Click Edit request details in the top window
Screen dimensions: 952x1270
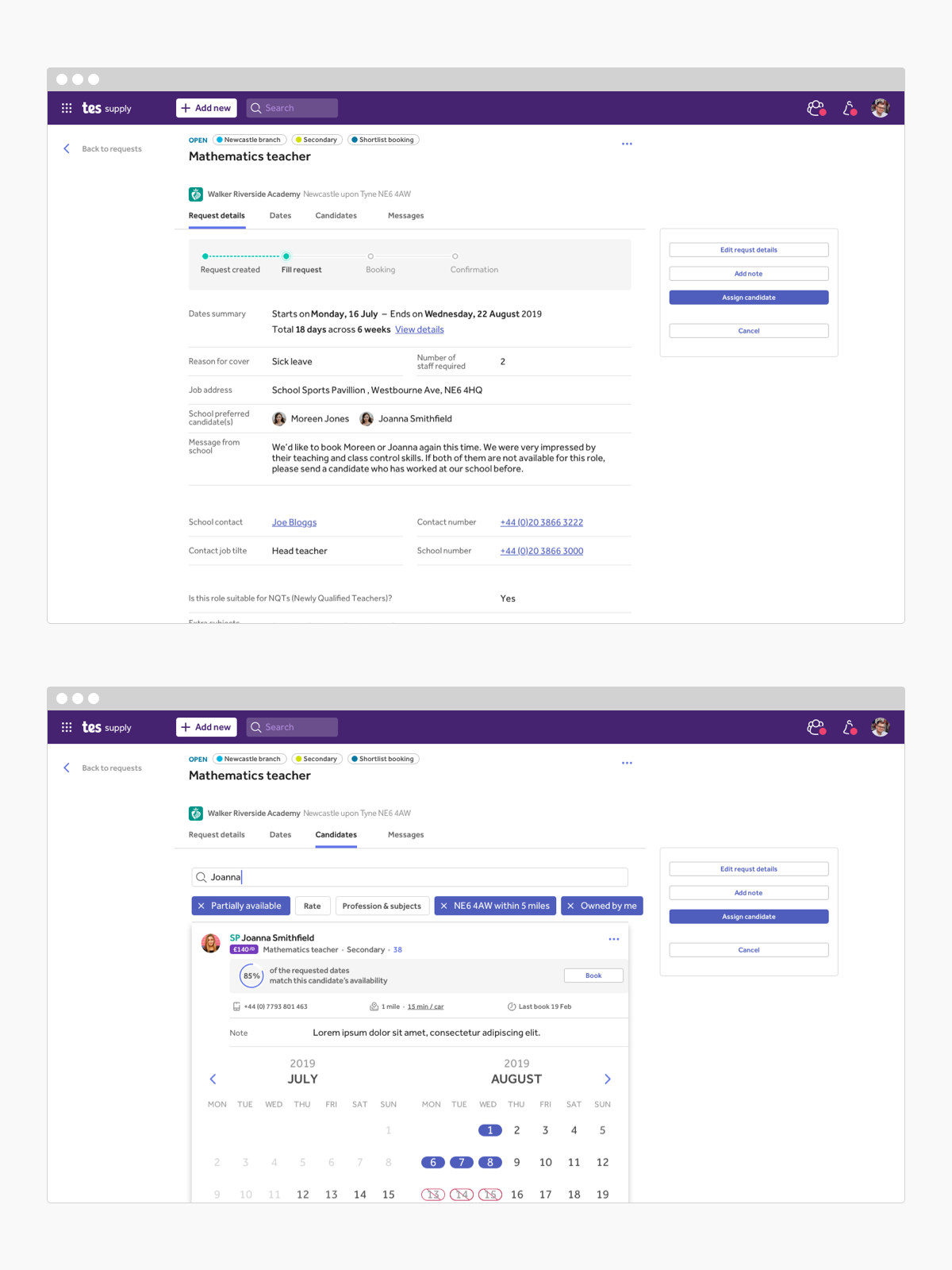click(749, 250)
